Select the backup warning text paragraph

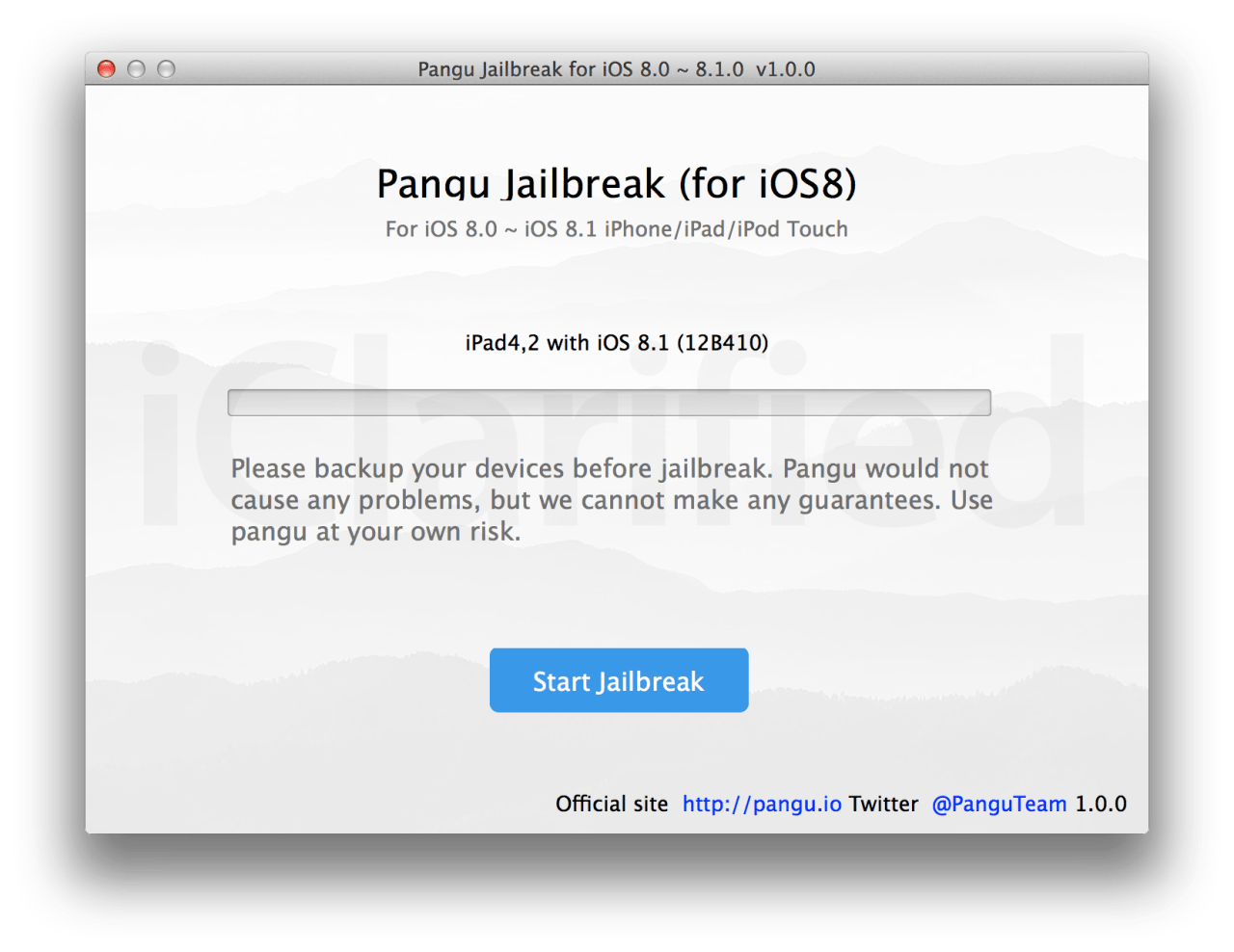point(609,499)
